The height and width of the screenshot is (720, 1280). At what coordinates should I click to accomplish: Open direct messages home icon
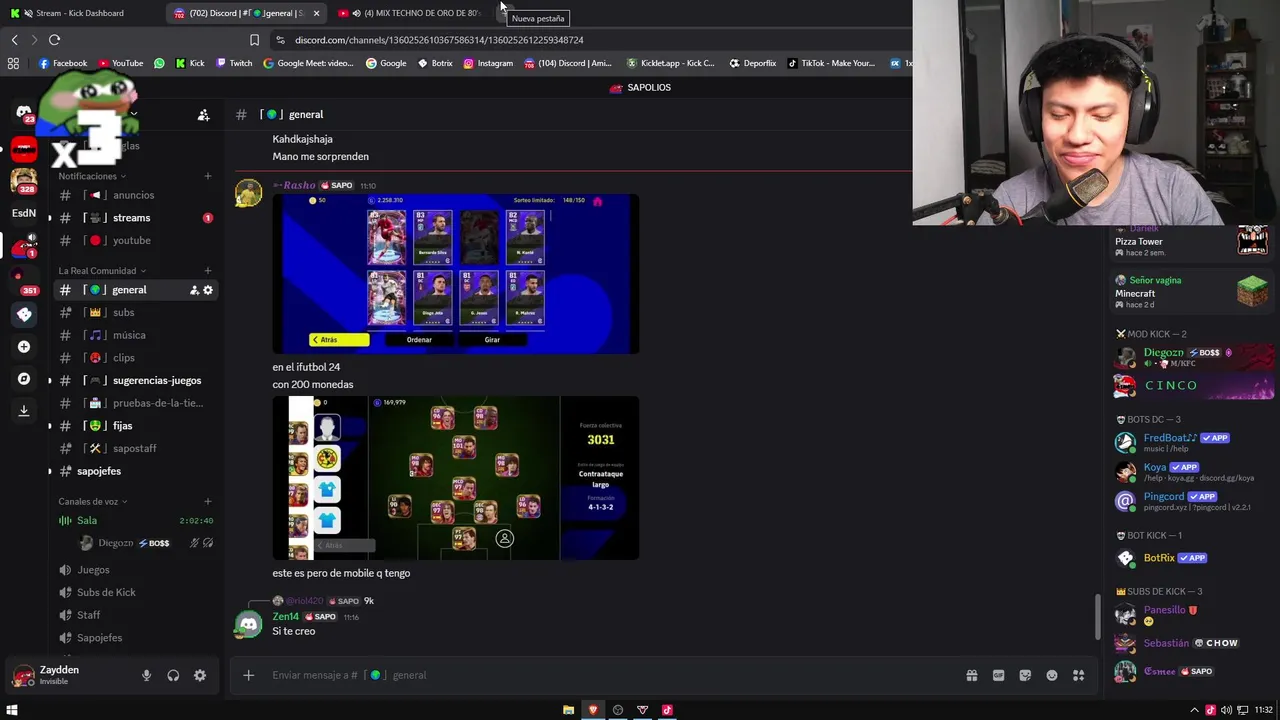[24, 113]
